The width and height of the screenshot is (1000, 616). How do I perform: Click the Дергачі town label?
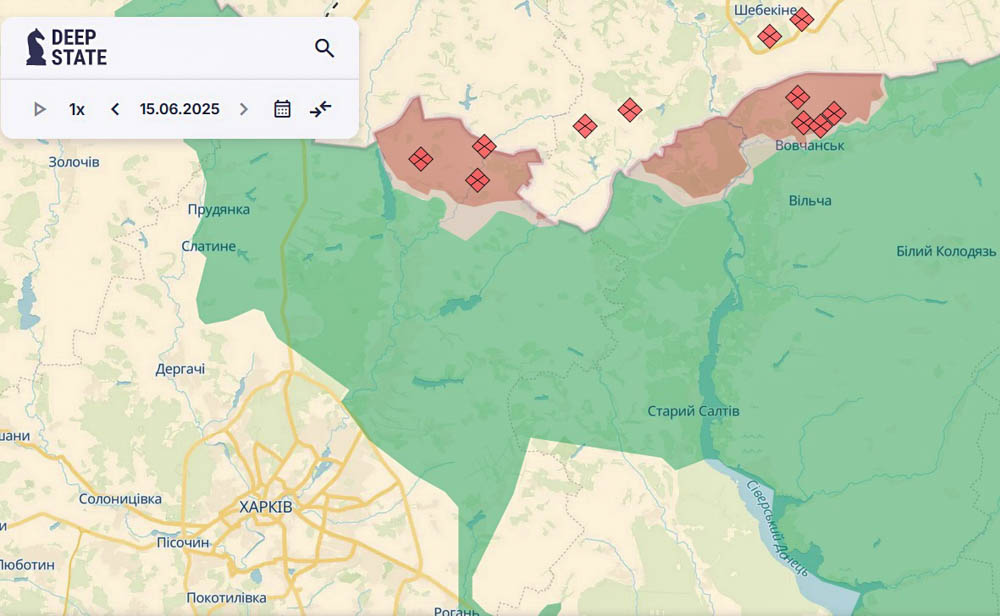coord(180,369)
